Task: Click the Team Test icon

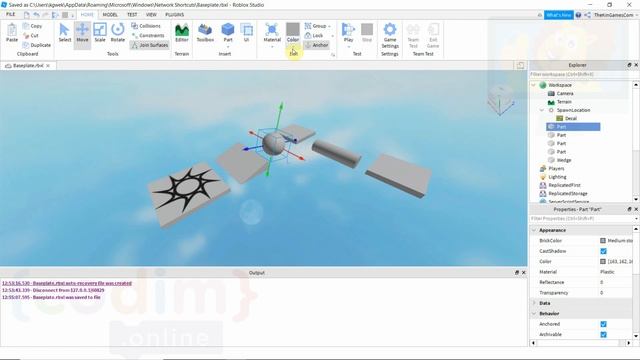Action: pos(413,35)
